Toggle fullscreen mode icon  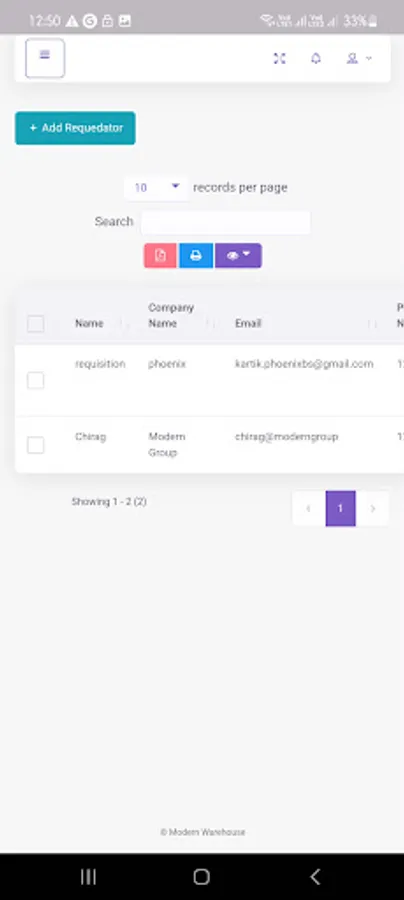(x=279, y=58)
